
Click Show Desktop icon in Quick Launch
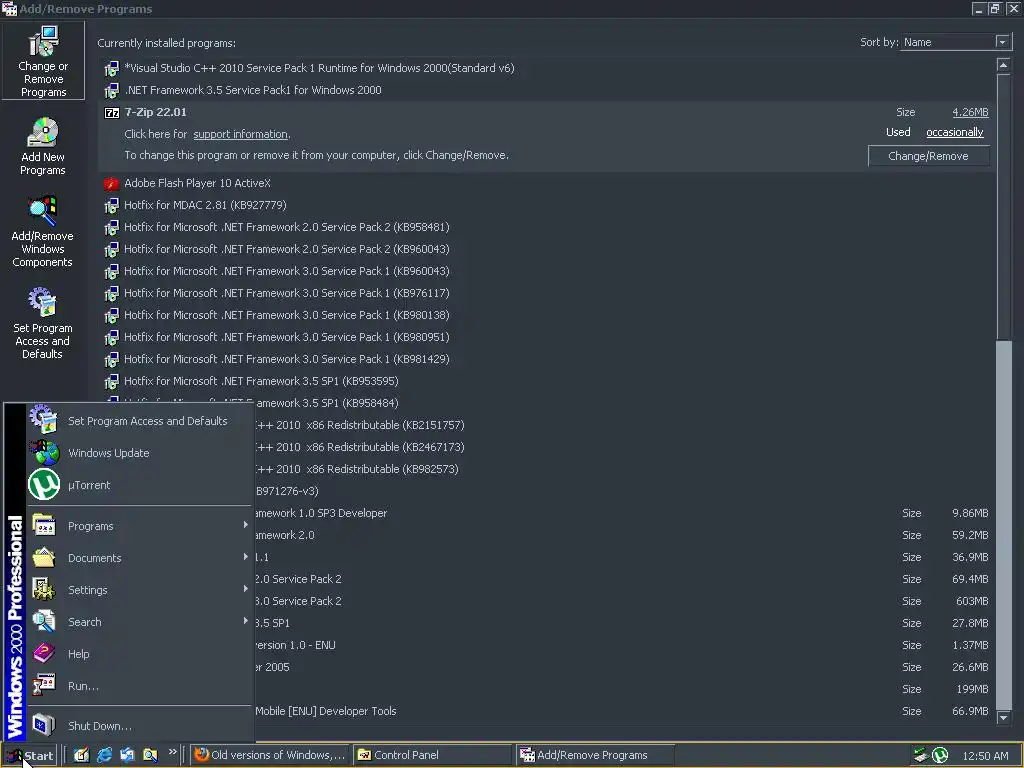81,755
